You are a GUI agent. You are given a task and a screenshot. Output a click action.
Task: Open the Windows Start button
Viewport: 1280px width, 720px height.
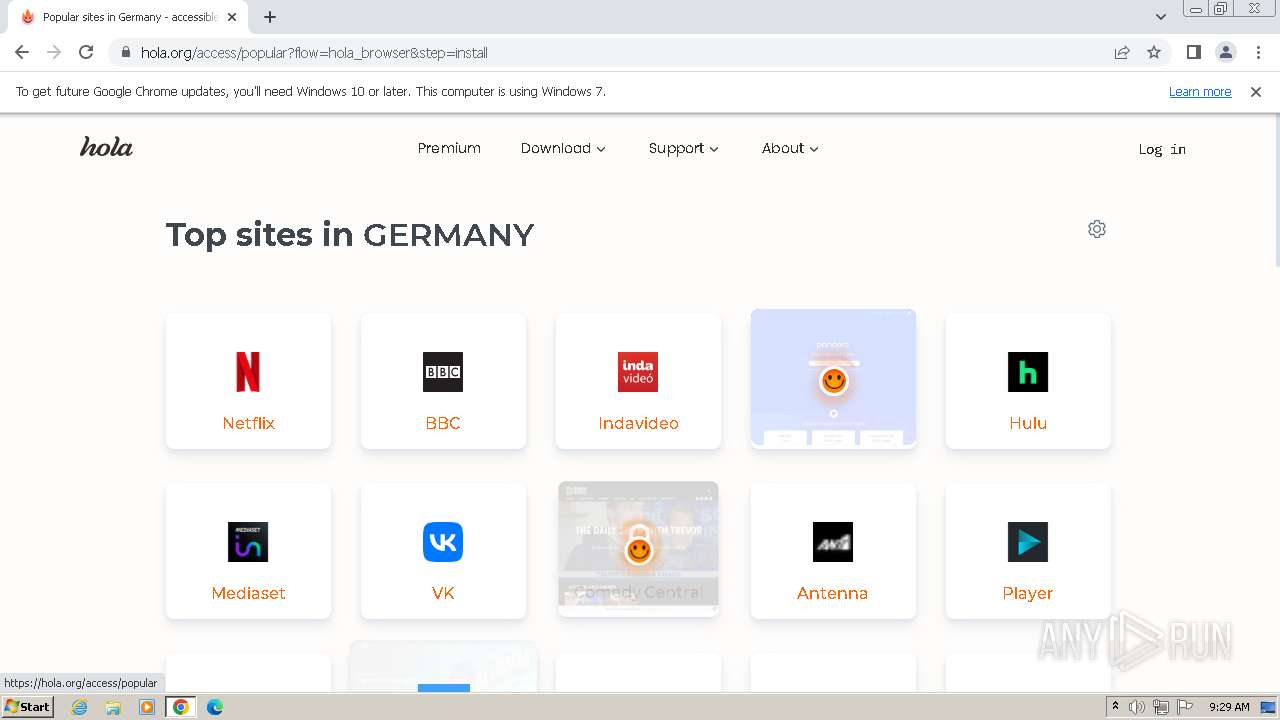point(28,707)
